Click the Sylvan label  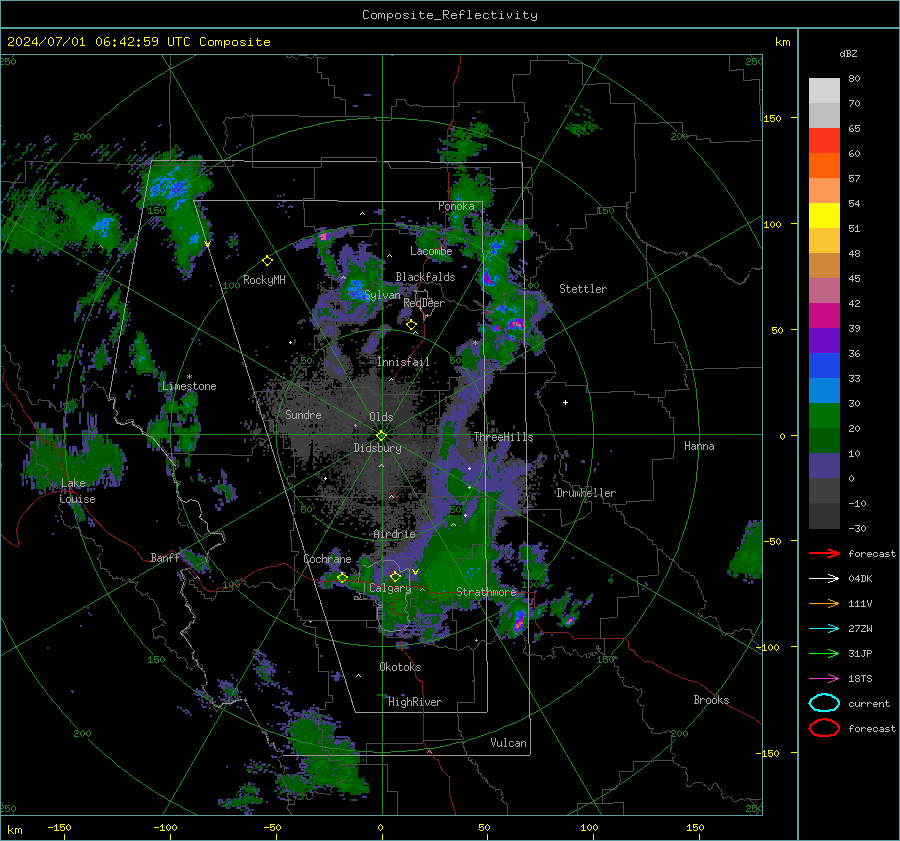(382, 295)
